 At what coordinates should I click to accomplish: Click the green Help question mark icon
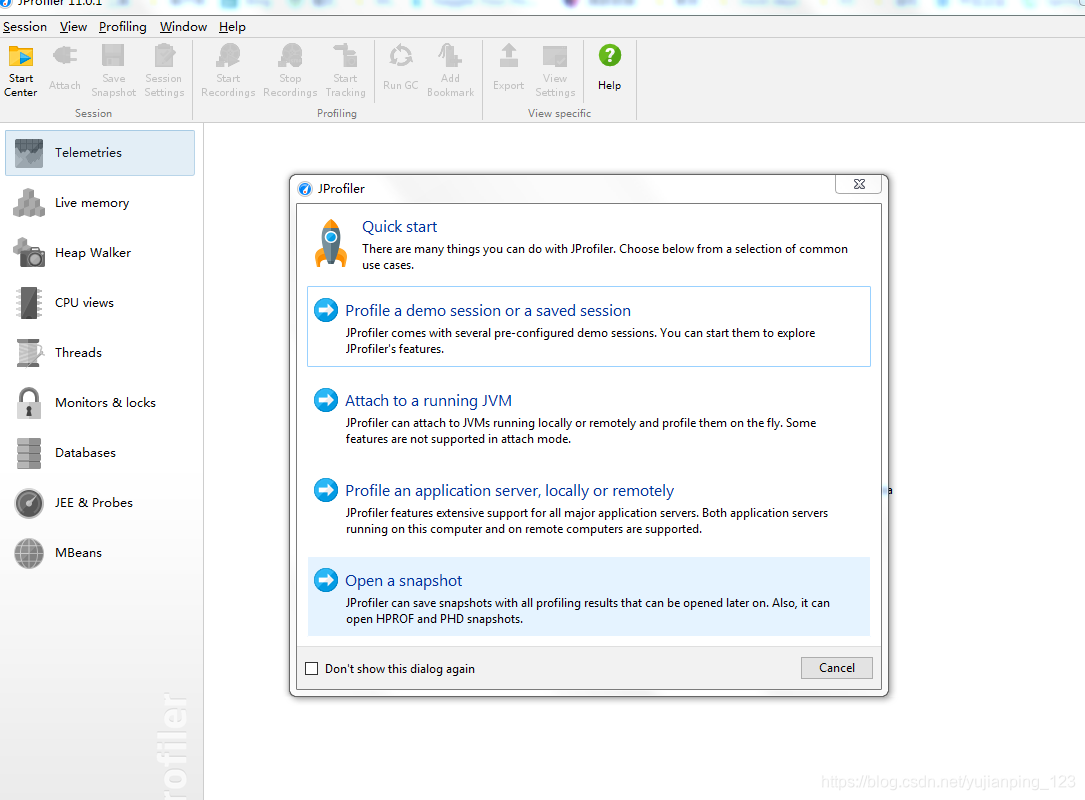click(x=610, y=55)
